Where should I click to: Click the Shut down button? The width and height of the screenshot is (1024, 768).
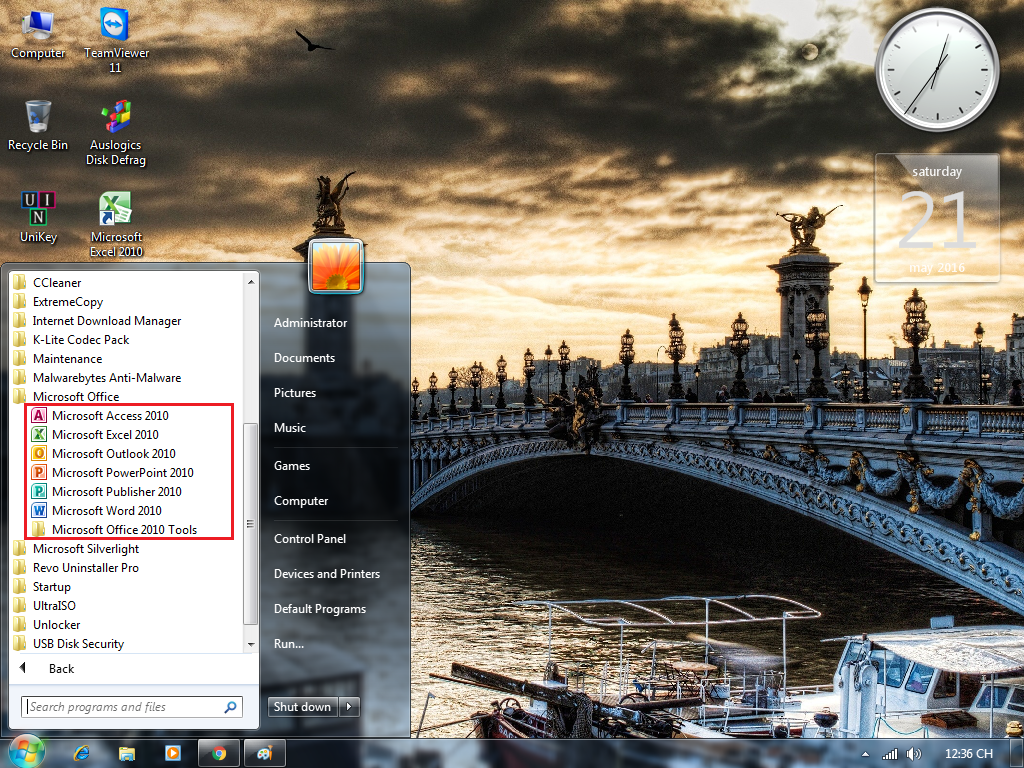click(x=302, y=707)
